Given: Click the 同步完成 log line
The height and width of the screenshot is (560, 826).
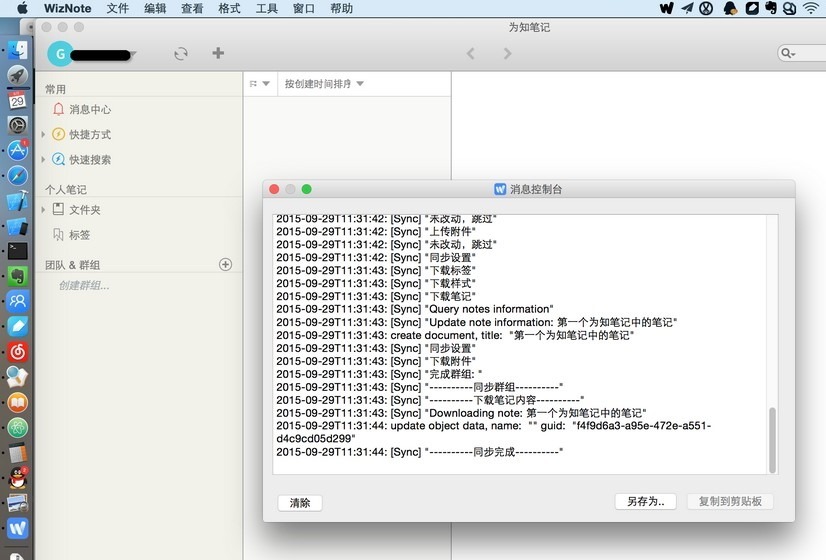Looking at the screenshot, I should tap(419, 452).
